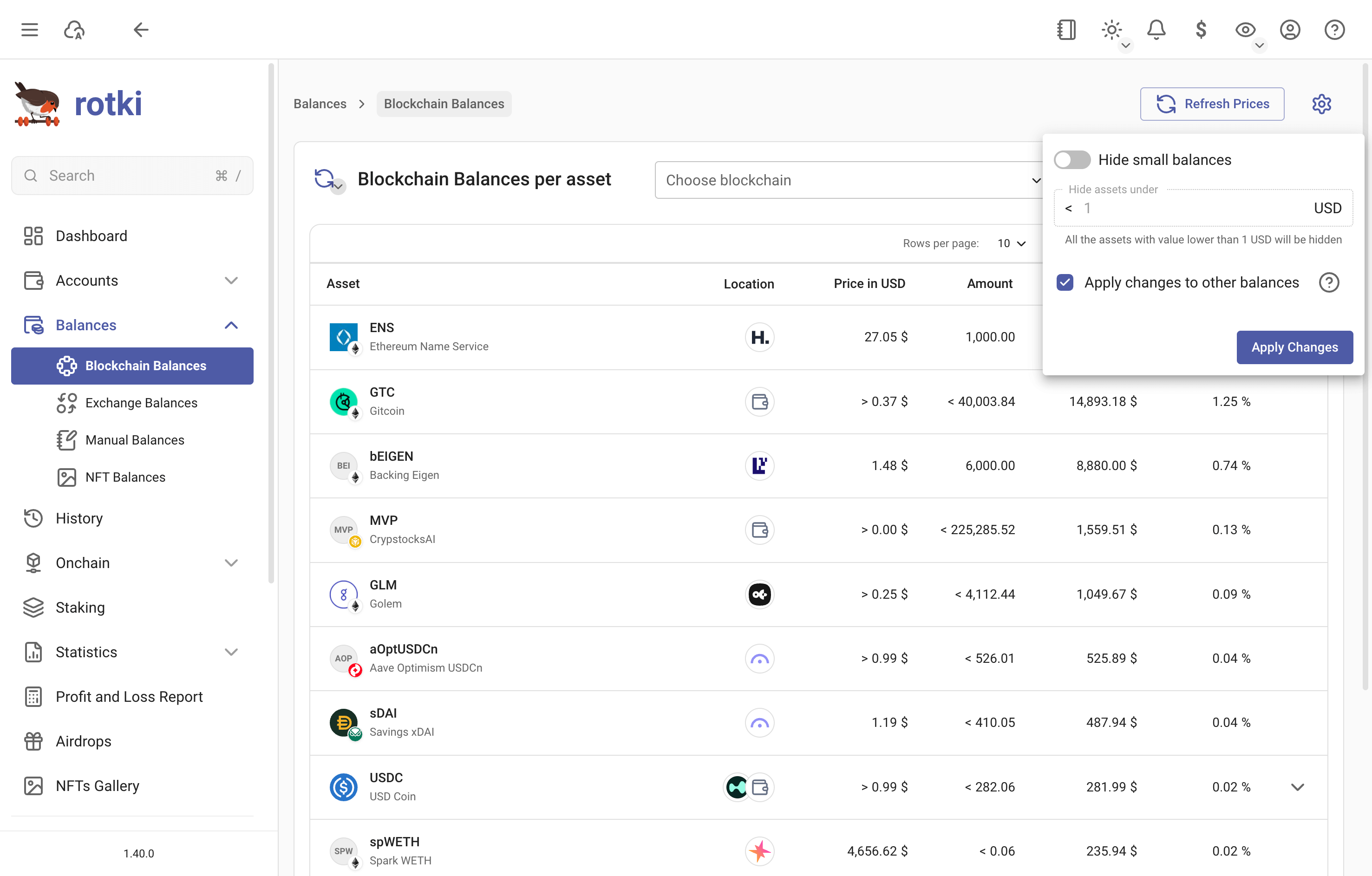Sort table by Amount column
The height and width of the screenshot is (876, 1372).
(x=990, y=284)
